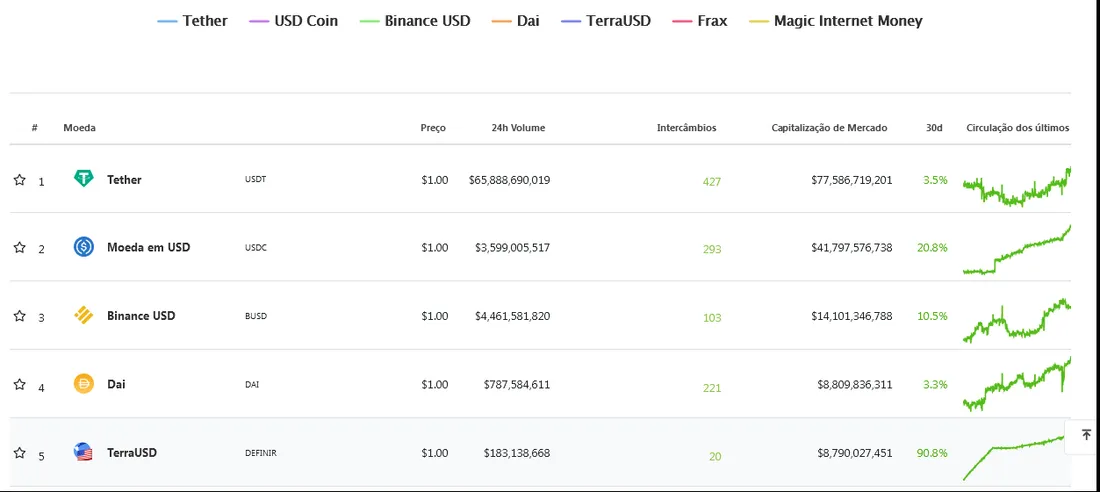Click the TerraUSD logo icon
This screenshot has width=1100, height=492.
[x=83, y=452]
